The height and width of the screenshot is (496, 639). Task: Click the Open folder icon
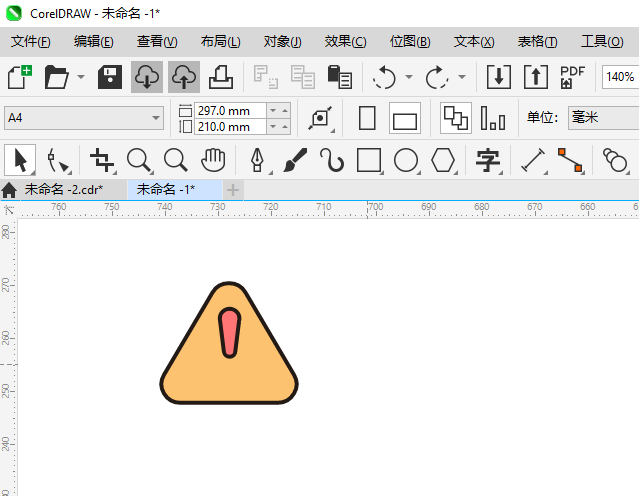point(56,77)
